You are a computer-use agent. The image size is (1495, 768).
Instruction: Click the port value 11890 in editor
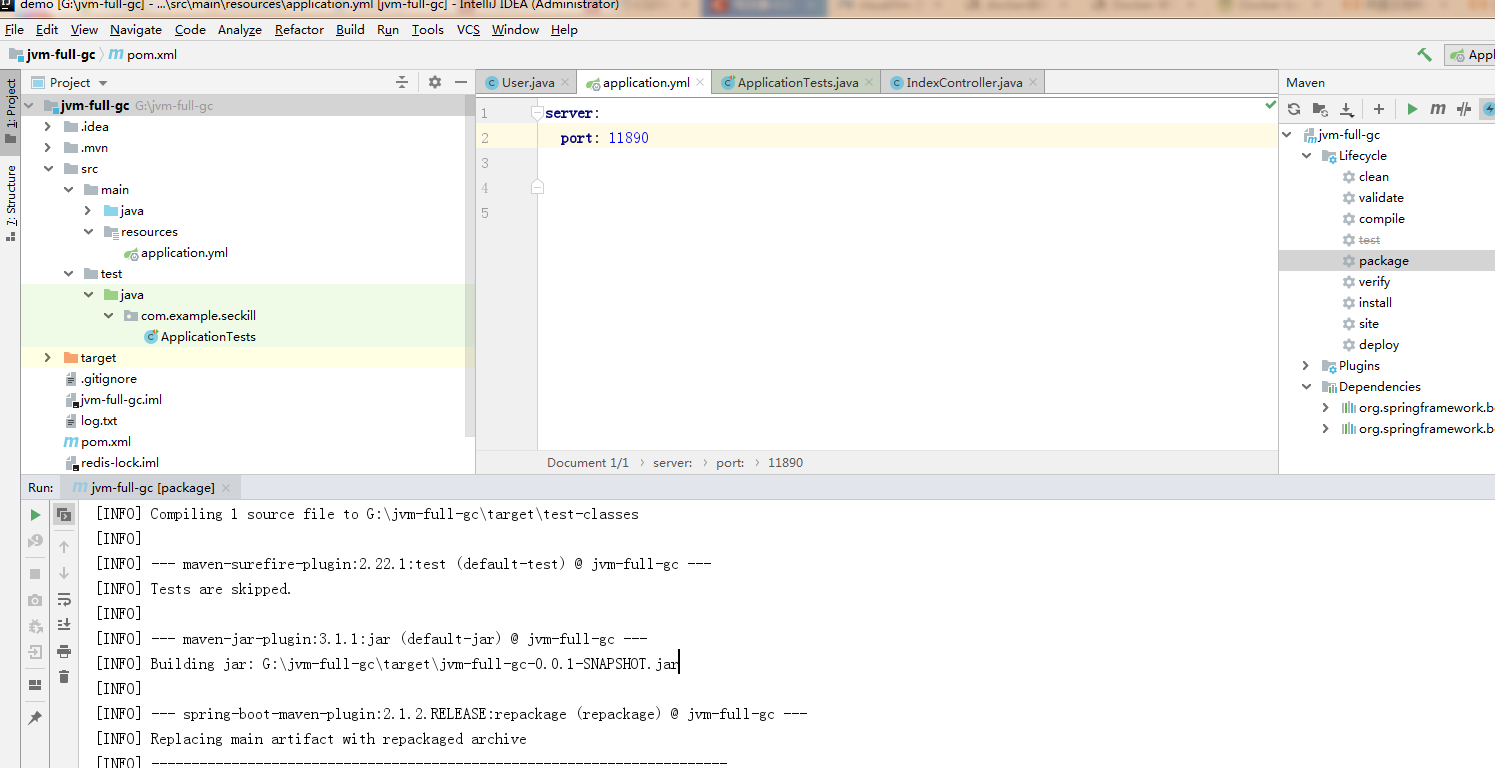coord(628,138)
